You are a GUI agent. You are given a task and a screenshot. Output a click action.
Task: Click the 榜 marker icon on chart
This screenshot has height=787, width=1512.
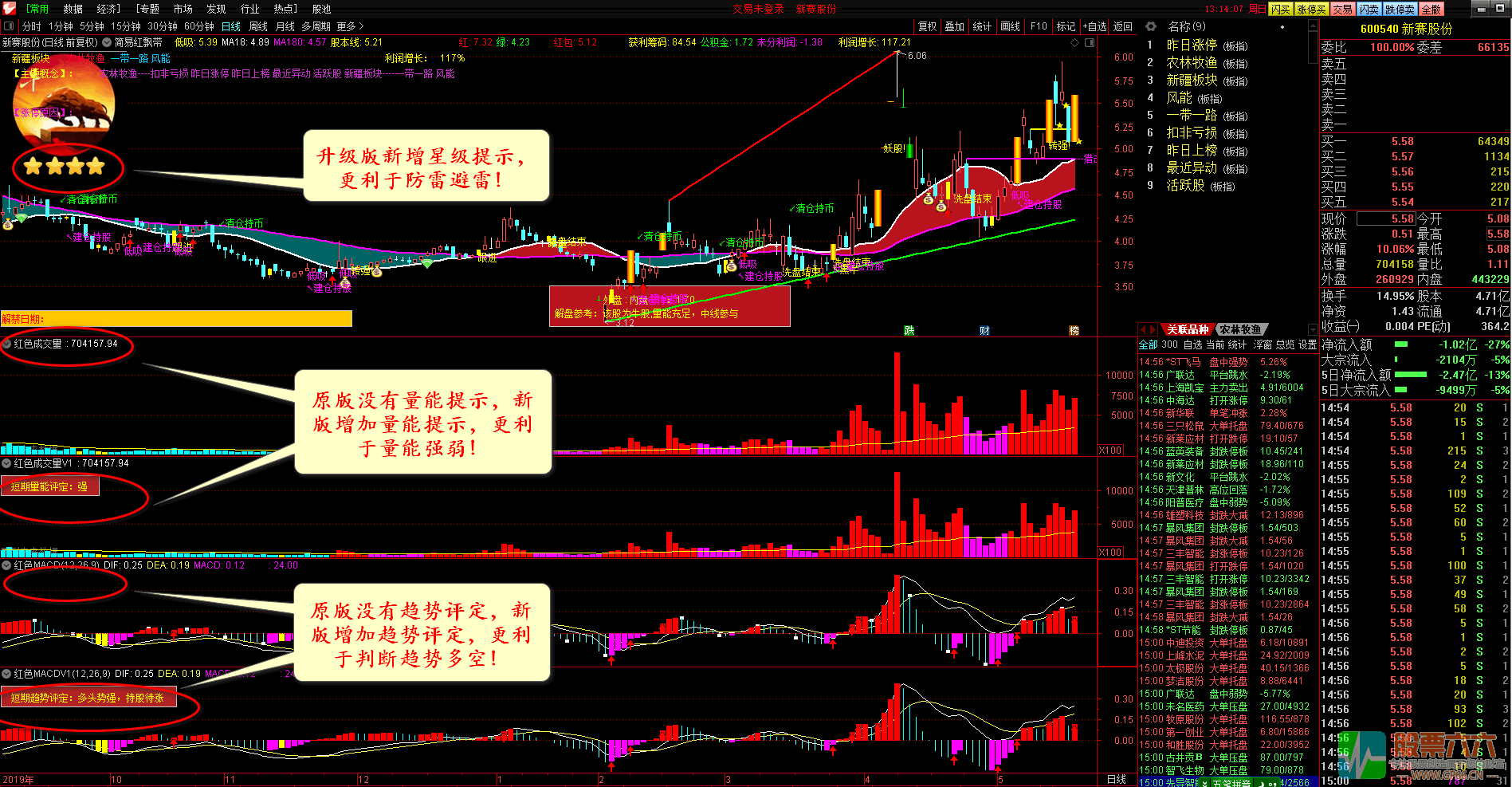click(1074, 330)
